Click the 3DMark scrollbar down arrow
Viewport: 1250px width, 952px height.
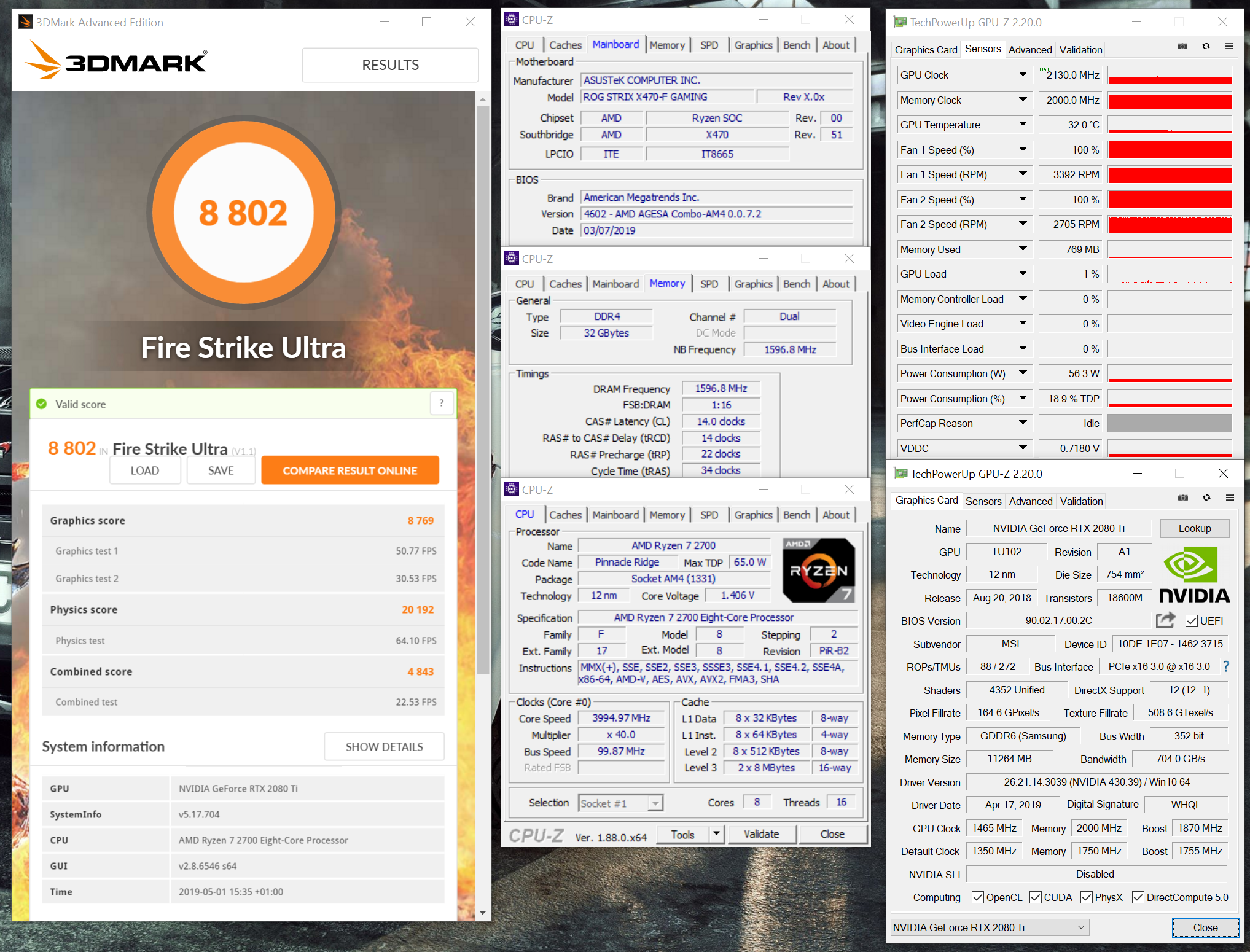pos(483,913)
